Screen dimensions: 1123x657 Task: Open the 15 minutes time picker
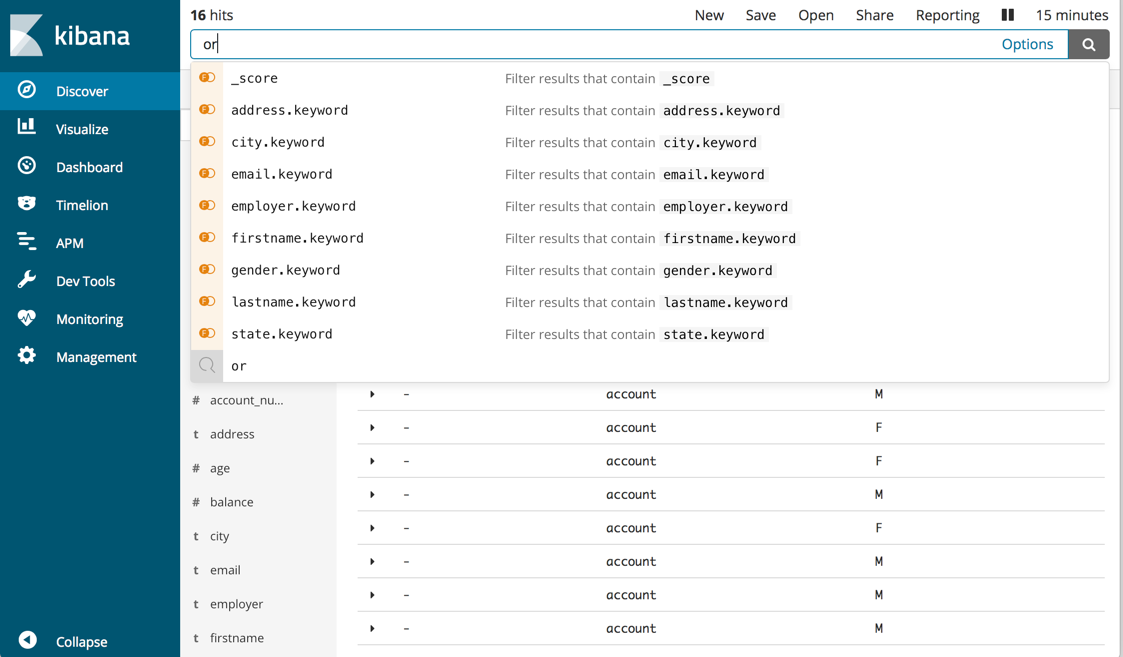click(x=1071, y=15)
